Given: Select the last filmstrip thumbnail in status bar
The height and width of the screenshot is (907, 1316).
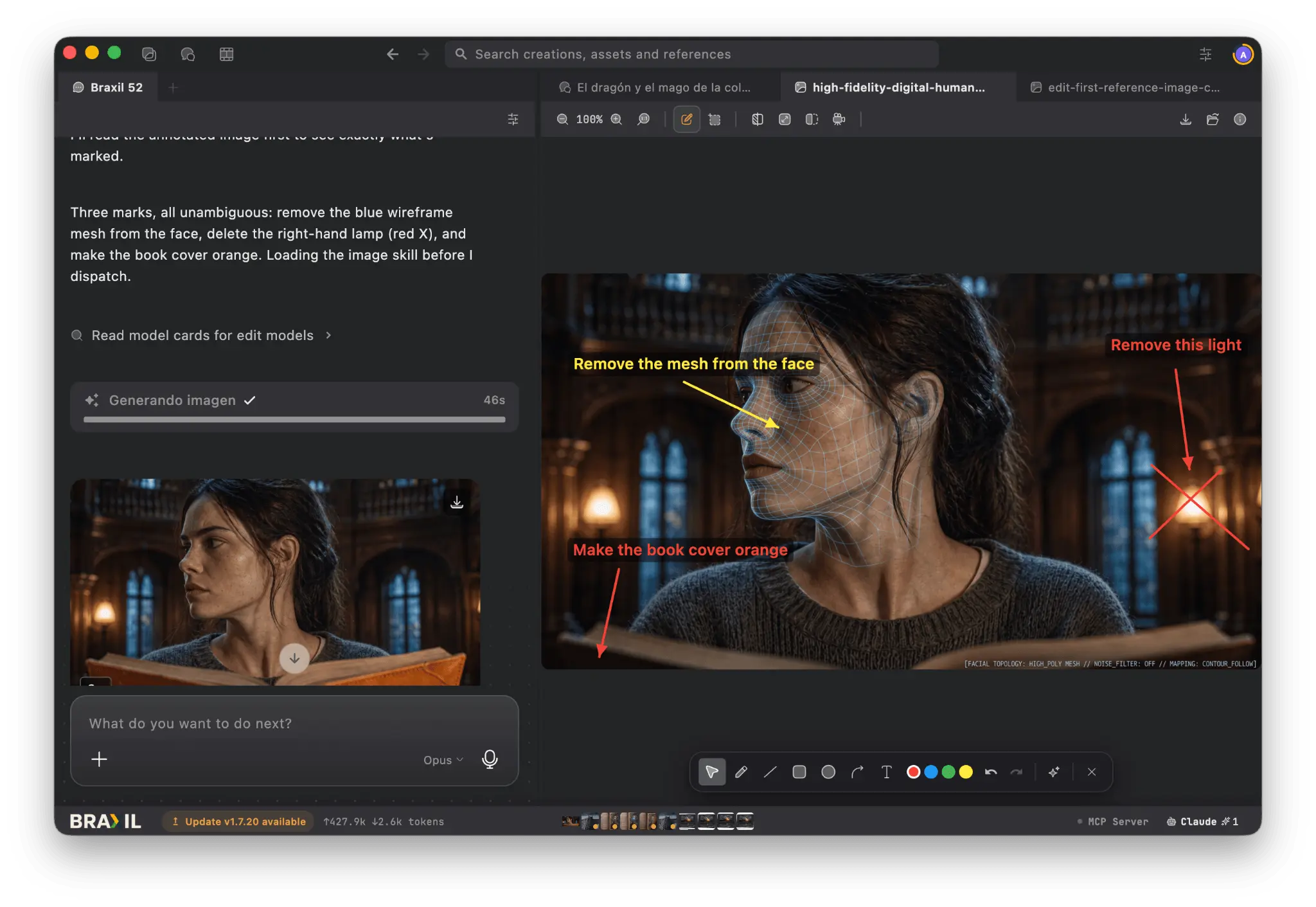Looking at the screenshot, I should [x=745, y=822].
